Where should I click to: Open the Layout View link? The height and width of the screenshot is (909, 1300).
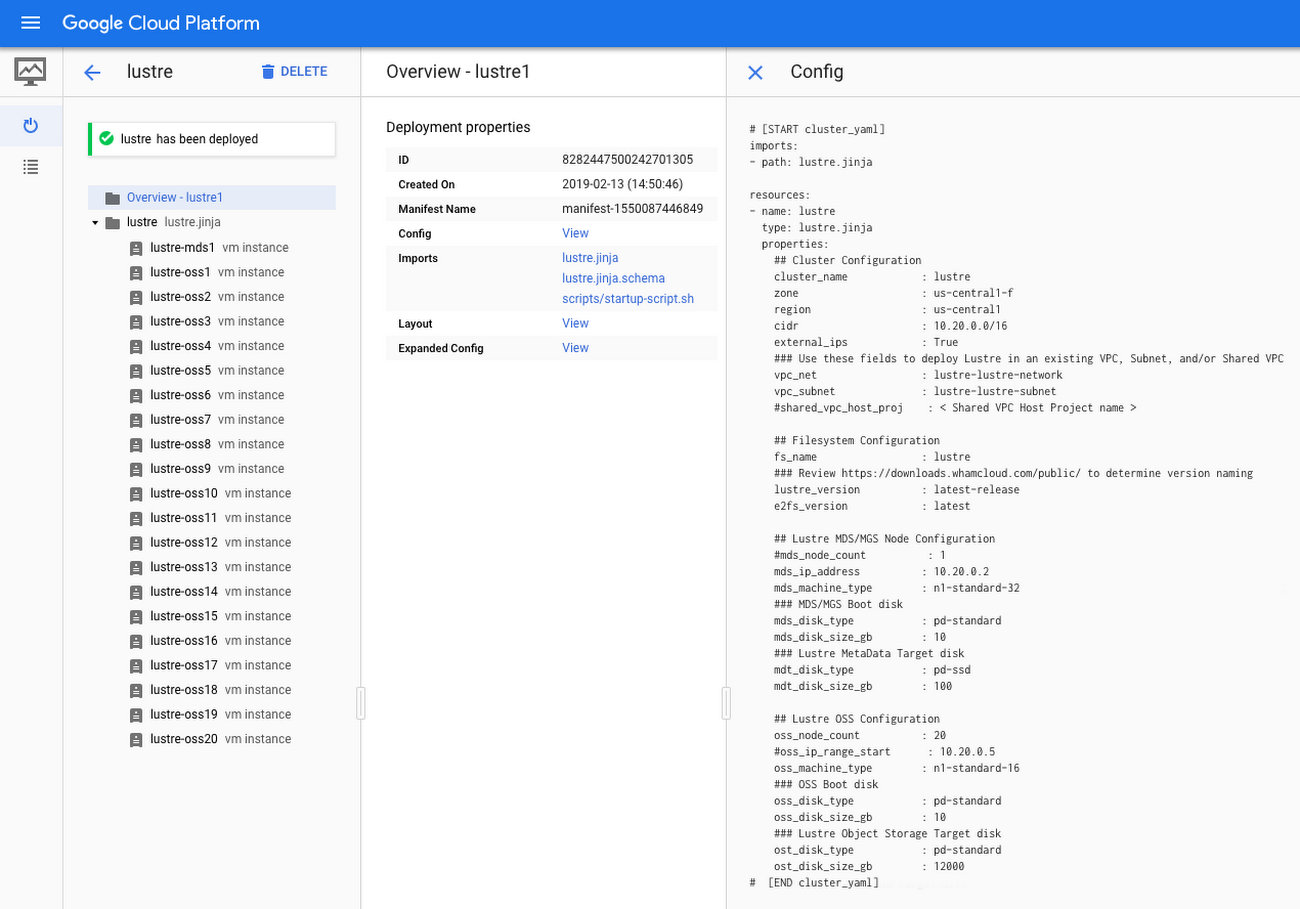[x=575, y=323]
